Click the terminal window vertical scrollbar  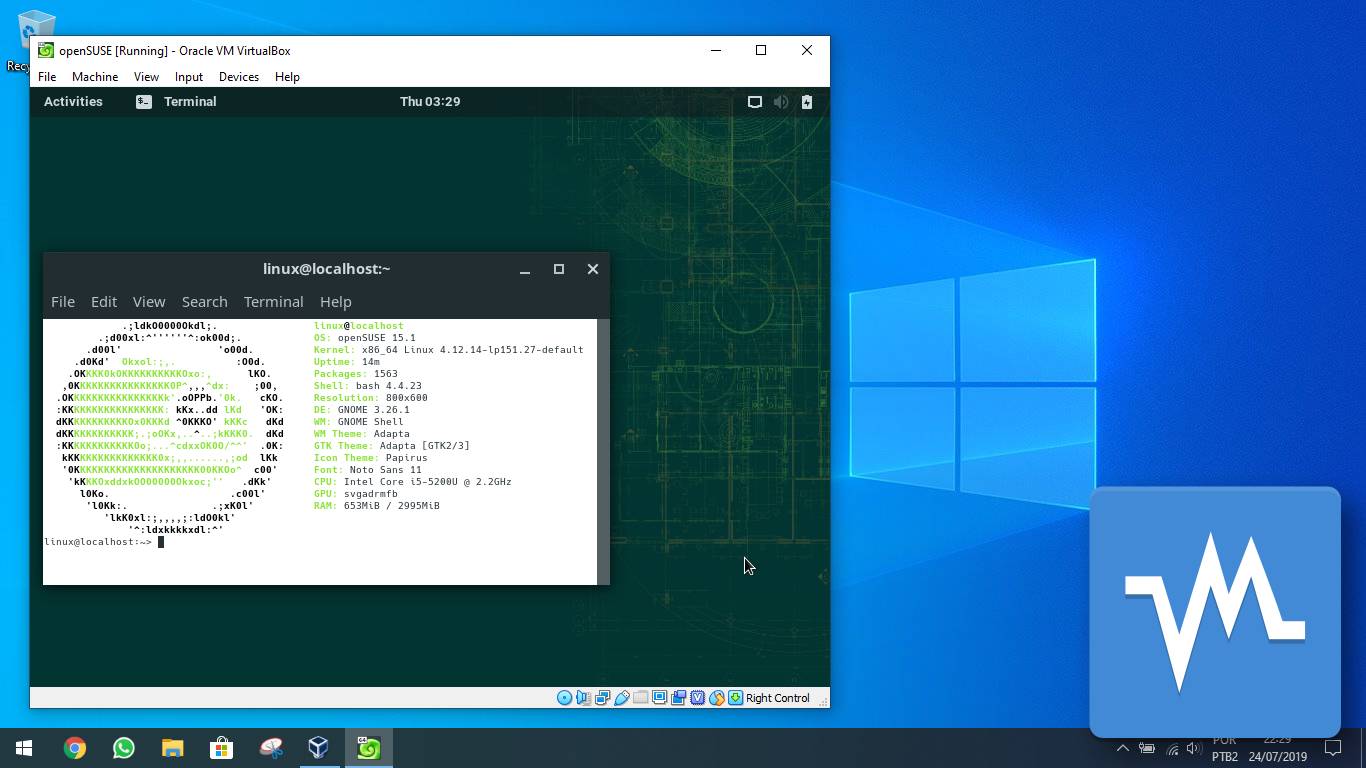603,452
